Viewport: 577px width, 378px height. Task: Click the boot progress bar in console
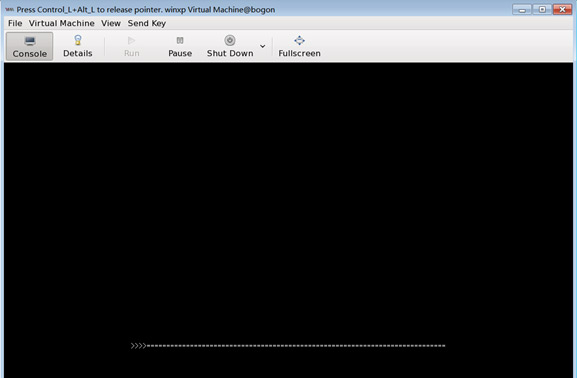[288, 346]
